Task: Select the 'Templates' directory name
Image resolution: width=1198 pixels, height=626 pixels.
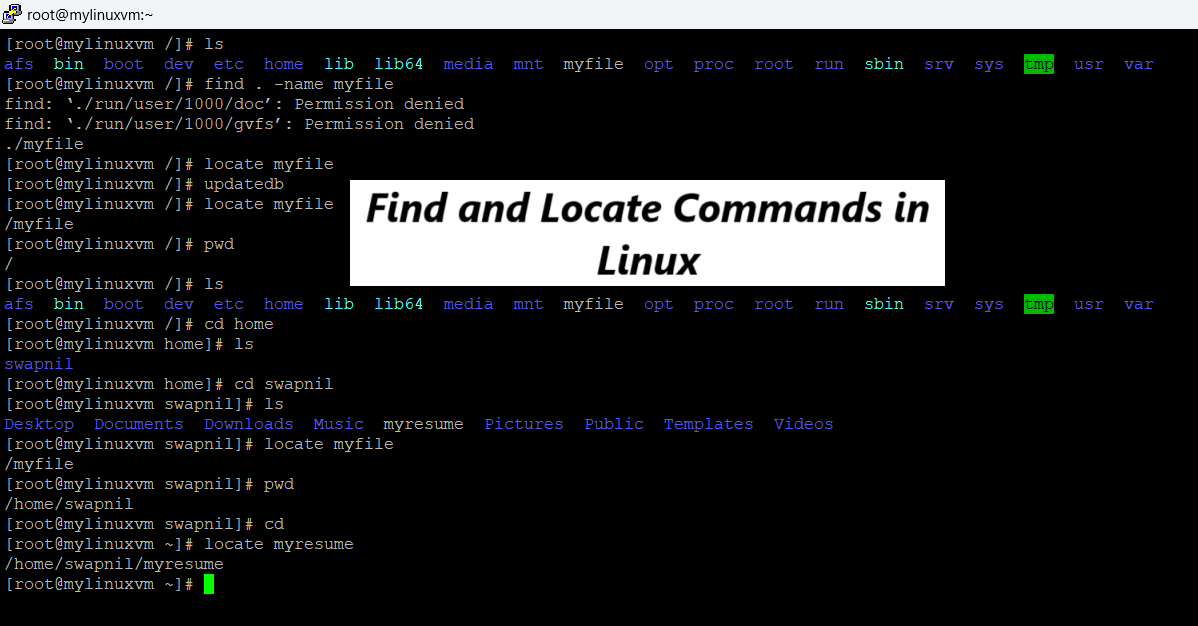Action: [708, 424]
